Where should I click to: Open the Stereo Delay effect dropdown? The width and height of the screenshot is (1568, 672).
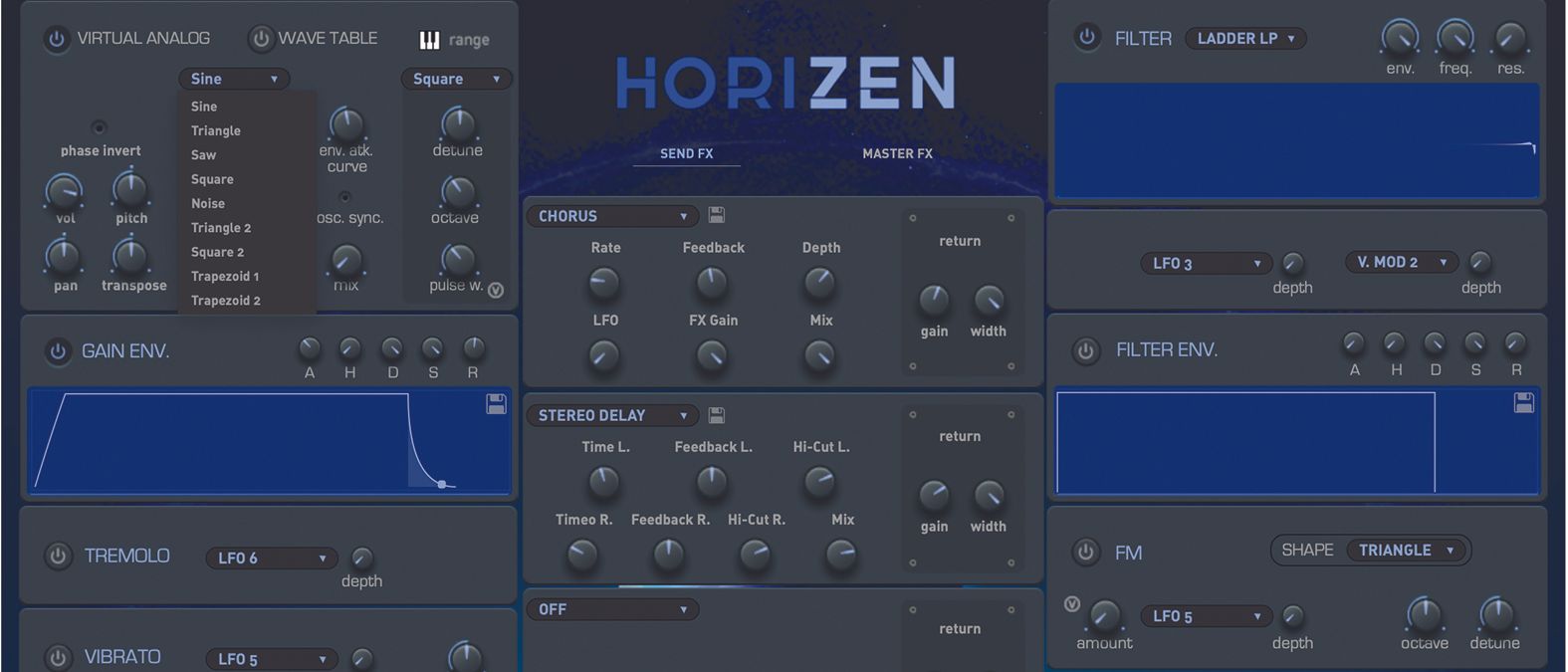(x=612, y=415)
